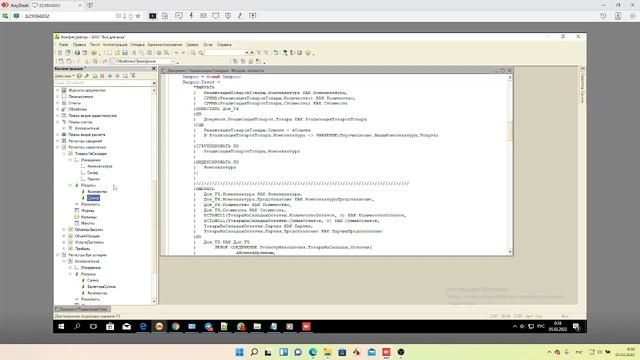The width and height of the screenshot is (640, 360).
Task: Click the AnyDesk session recording icon
Action: click(x=253, y=16)
